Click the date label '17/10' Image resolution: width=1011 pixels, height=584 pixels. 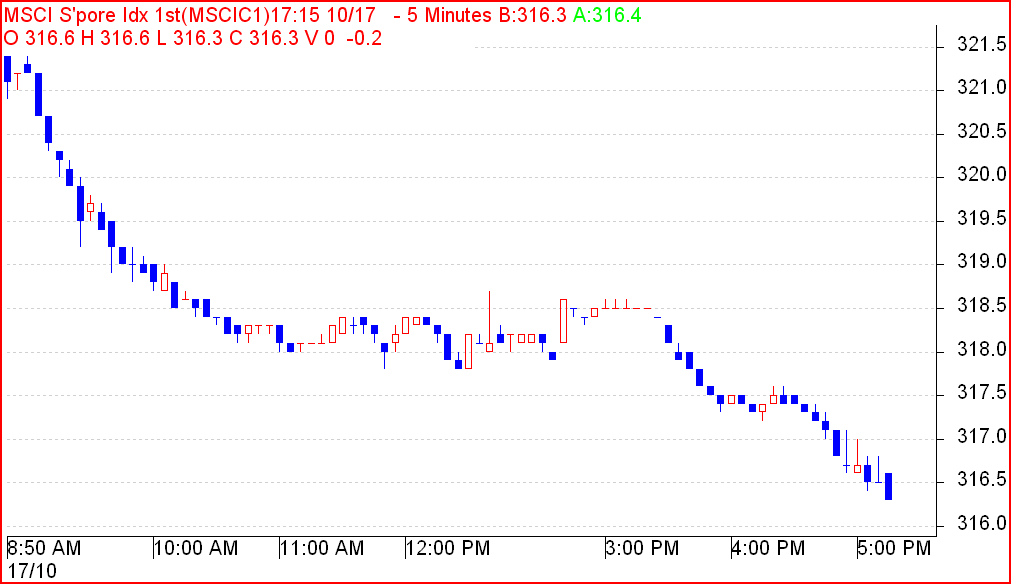32,570
